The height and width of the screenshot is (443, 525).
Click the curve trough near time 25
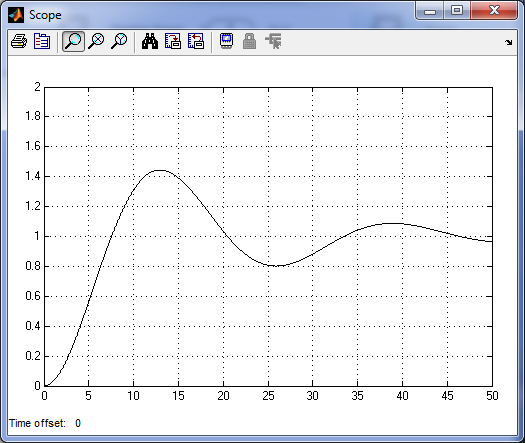click(x=276, y=266)
